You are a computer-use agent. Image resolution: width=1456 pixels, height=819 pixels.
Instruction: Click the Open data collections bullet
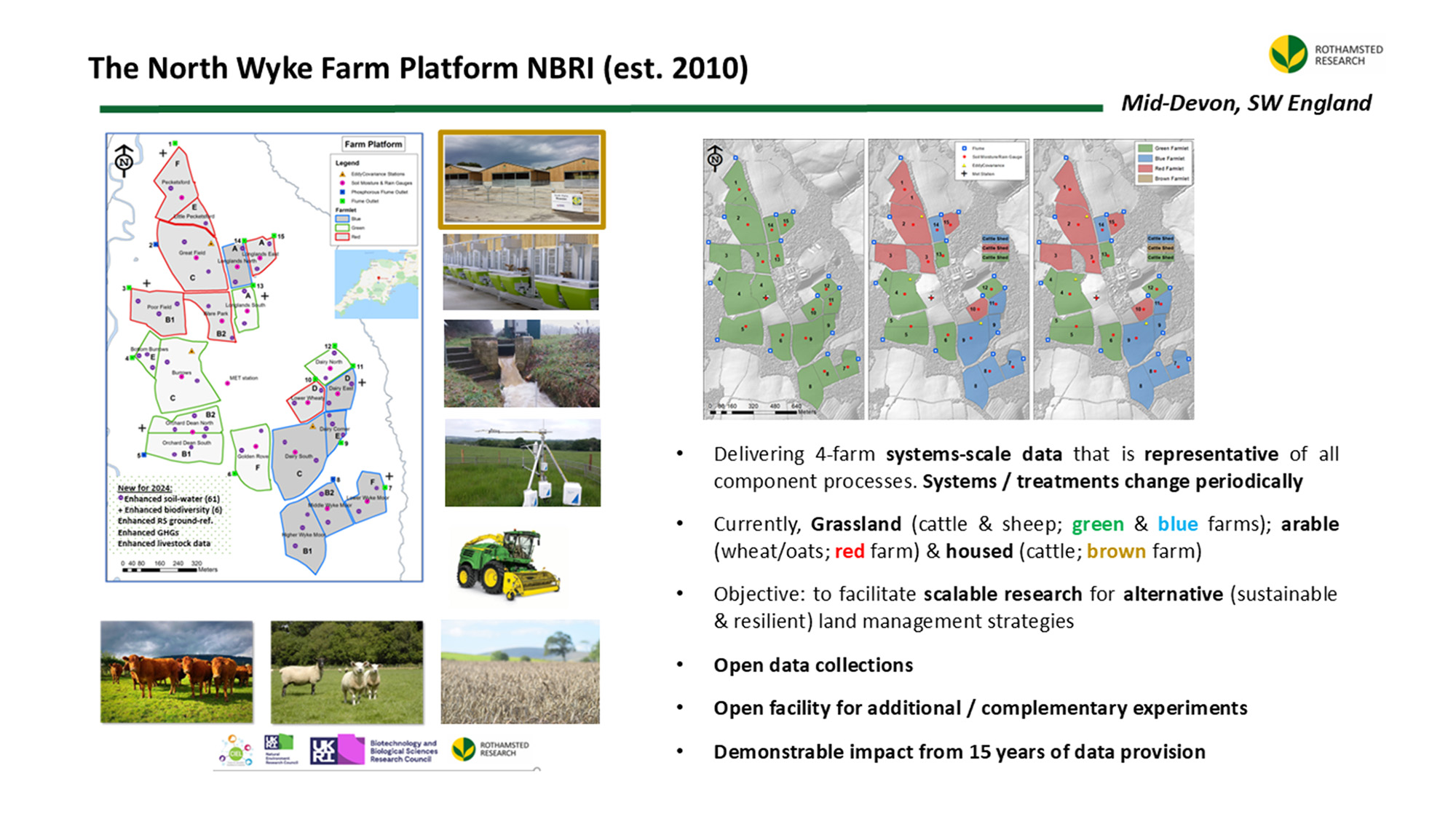coord(812,665)
